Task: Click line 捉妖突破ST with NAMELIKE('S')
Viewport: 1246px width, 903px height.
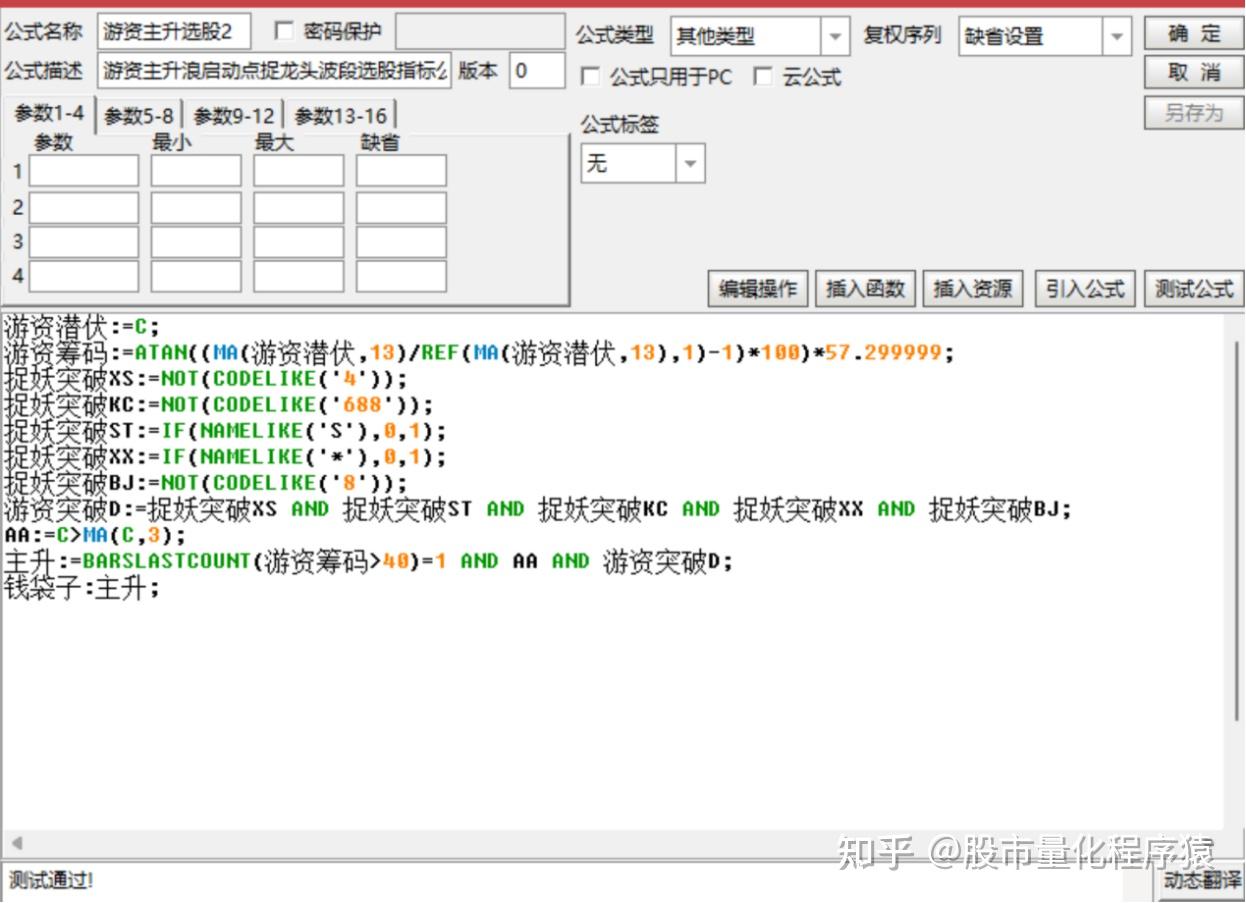Action: pyautogui.click(x=225, y=431)
